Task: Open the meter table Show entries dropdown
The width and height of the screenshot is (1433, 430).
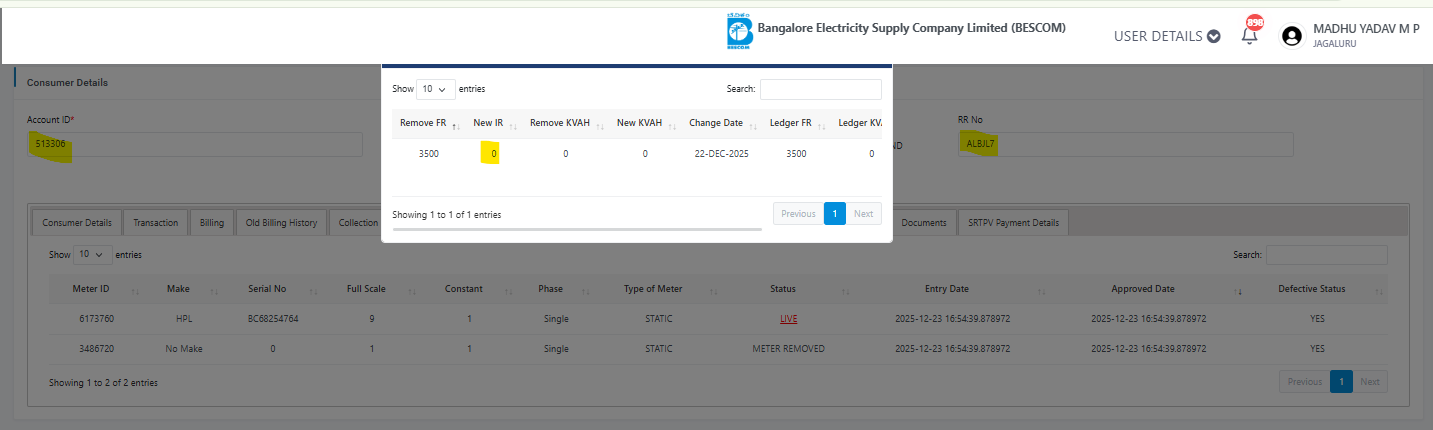Action: pos(93,255)
